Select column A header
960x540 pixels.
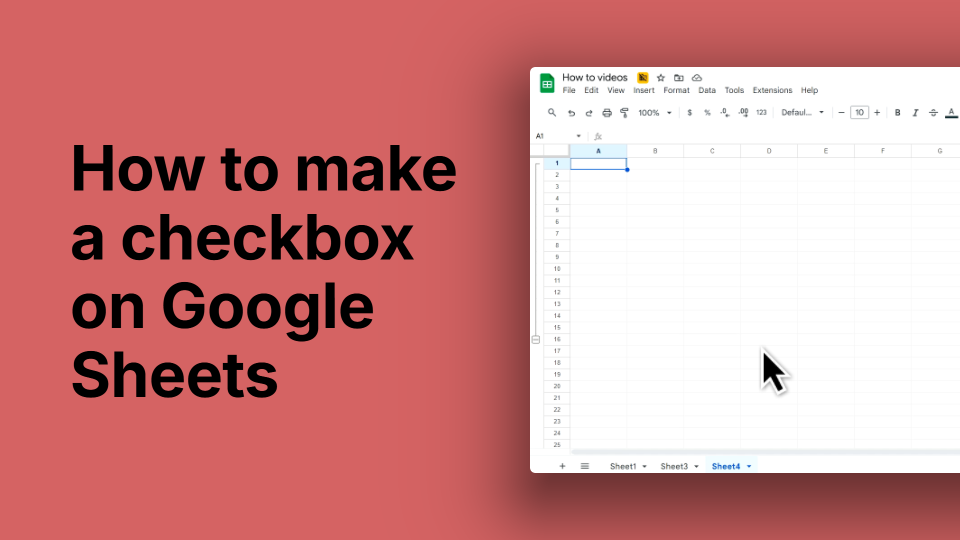[x=598, y=151]
